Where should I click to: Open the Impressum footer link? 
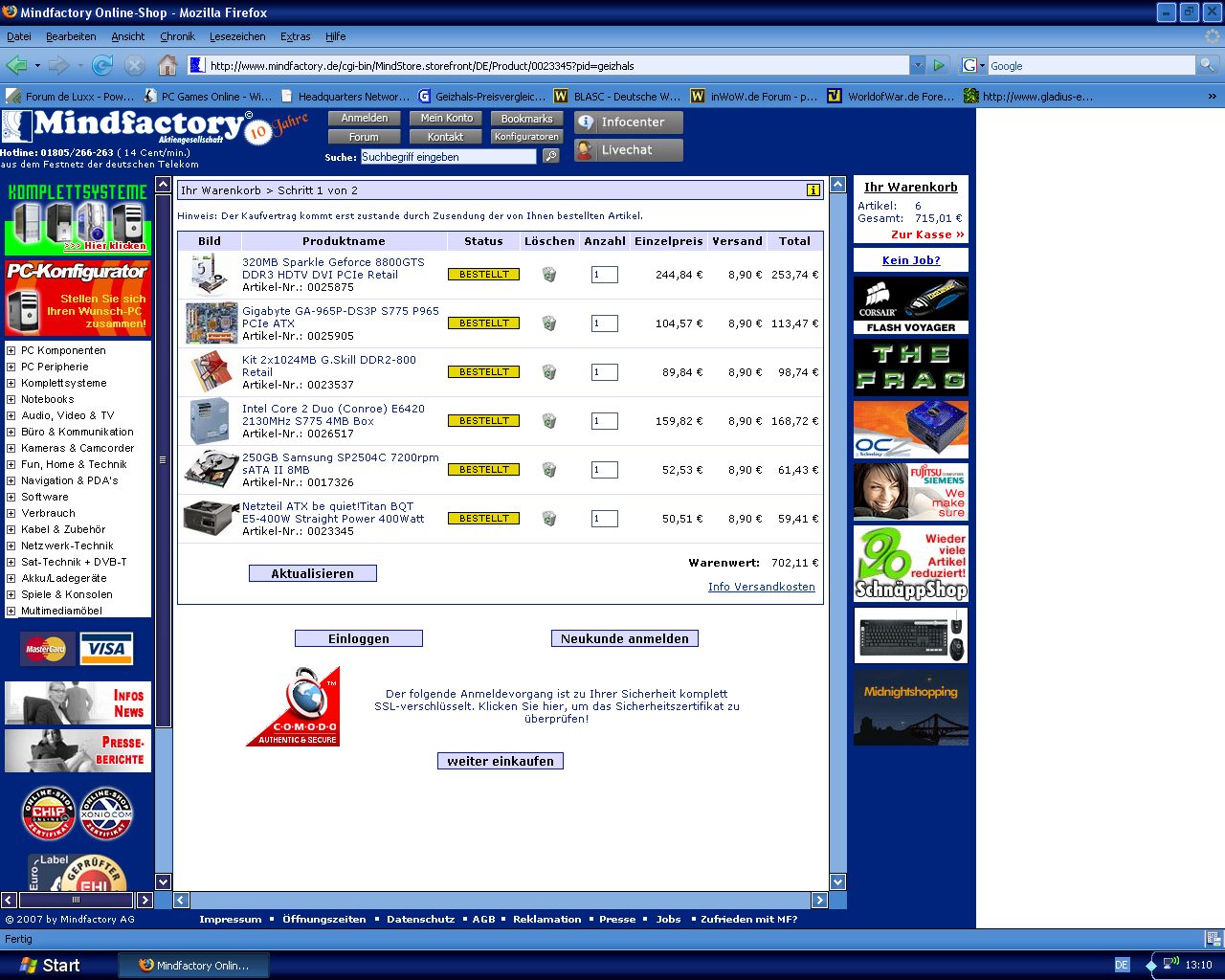click(x=231, y=919)
